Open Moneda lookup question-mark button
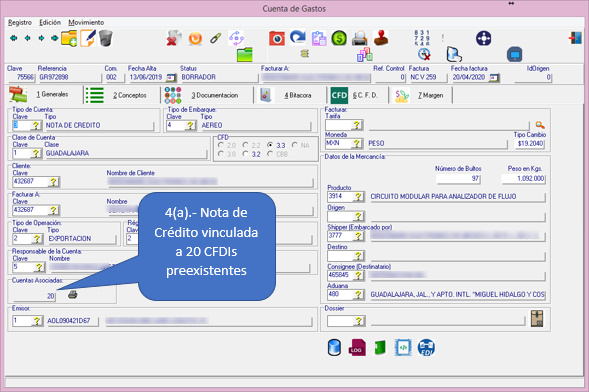 (357, 143)
